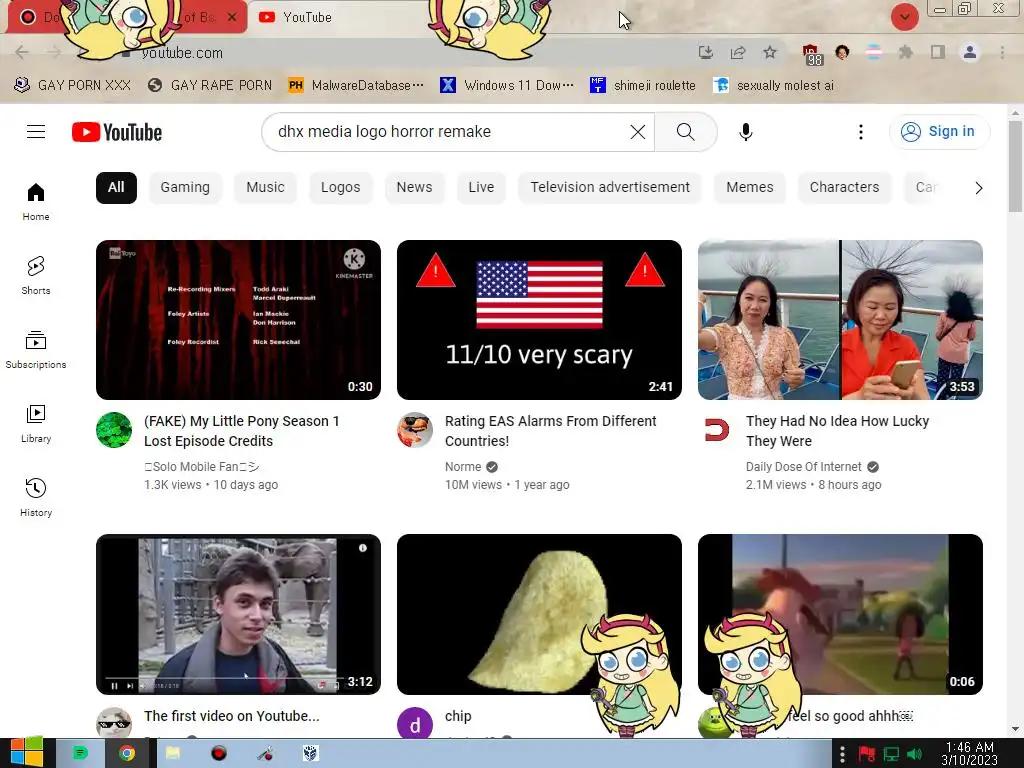Open 'Rating EAS Alarms From Different Countries!' title
The width and height of the screenshot is (1024, 768).
click(551, 431)
